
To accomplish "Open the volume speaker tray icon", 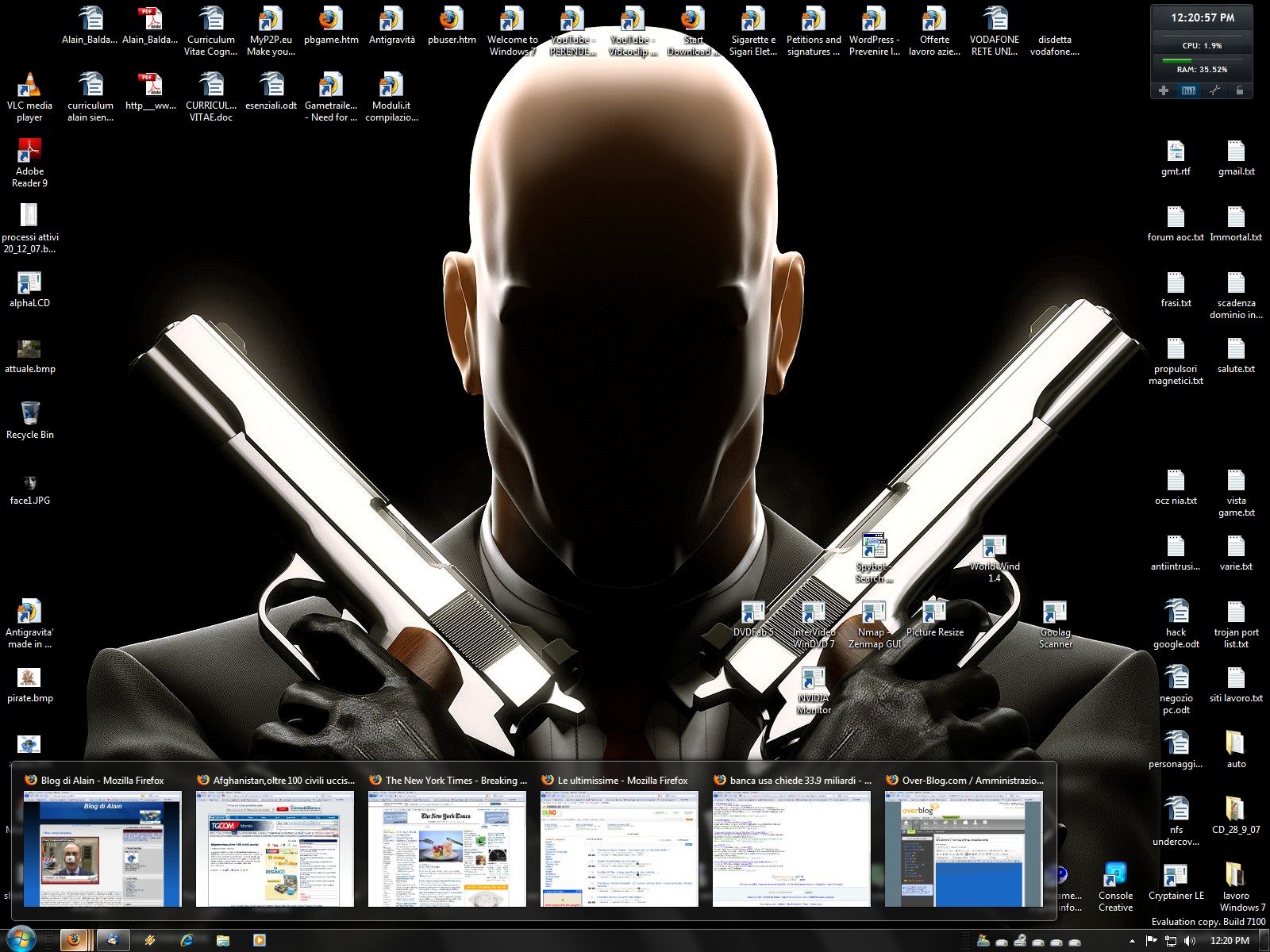I will pyautogui.click(x=1189, y=941).
